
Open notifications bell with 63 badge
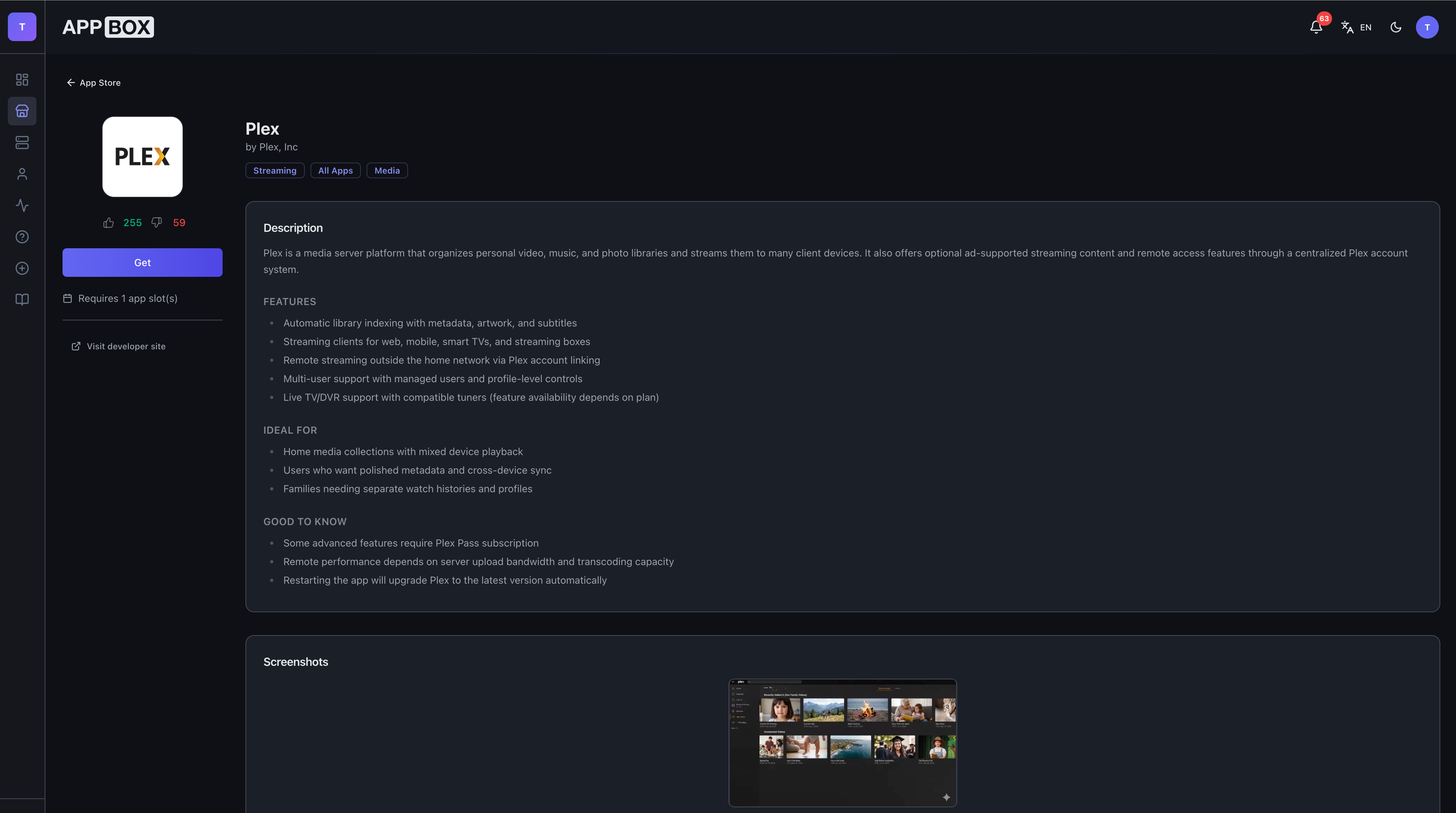[x=1316, y=27]
